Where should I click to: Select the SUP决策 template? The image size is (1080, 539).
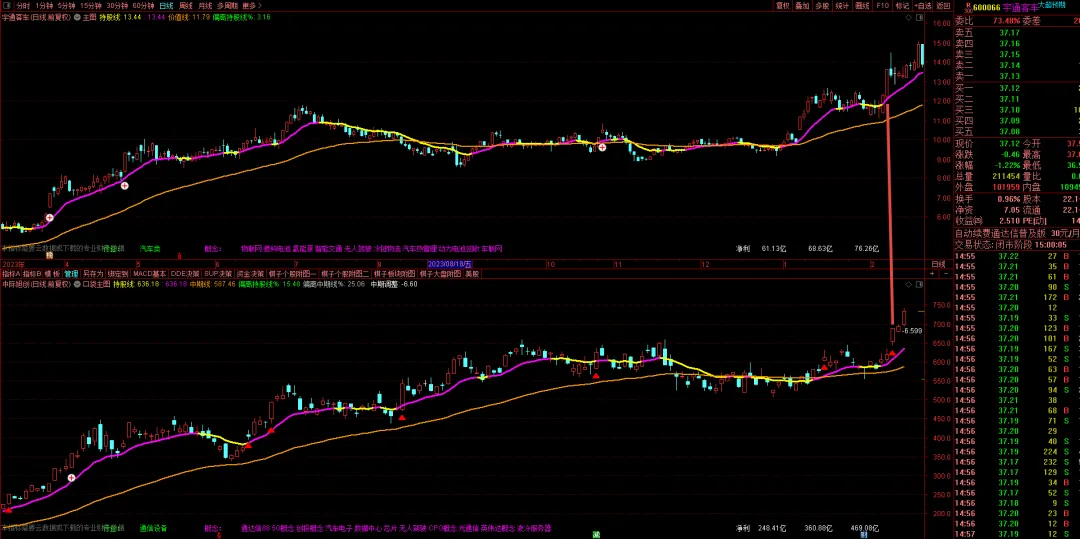click(218, 273)
